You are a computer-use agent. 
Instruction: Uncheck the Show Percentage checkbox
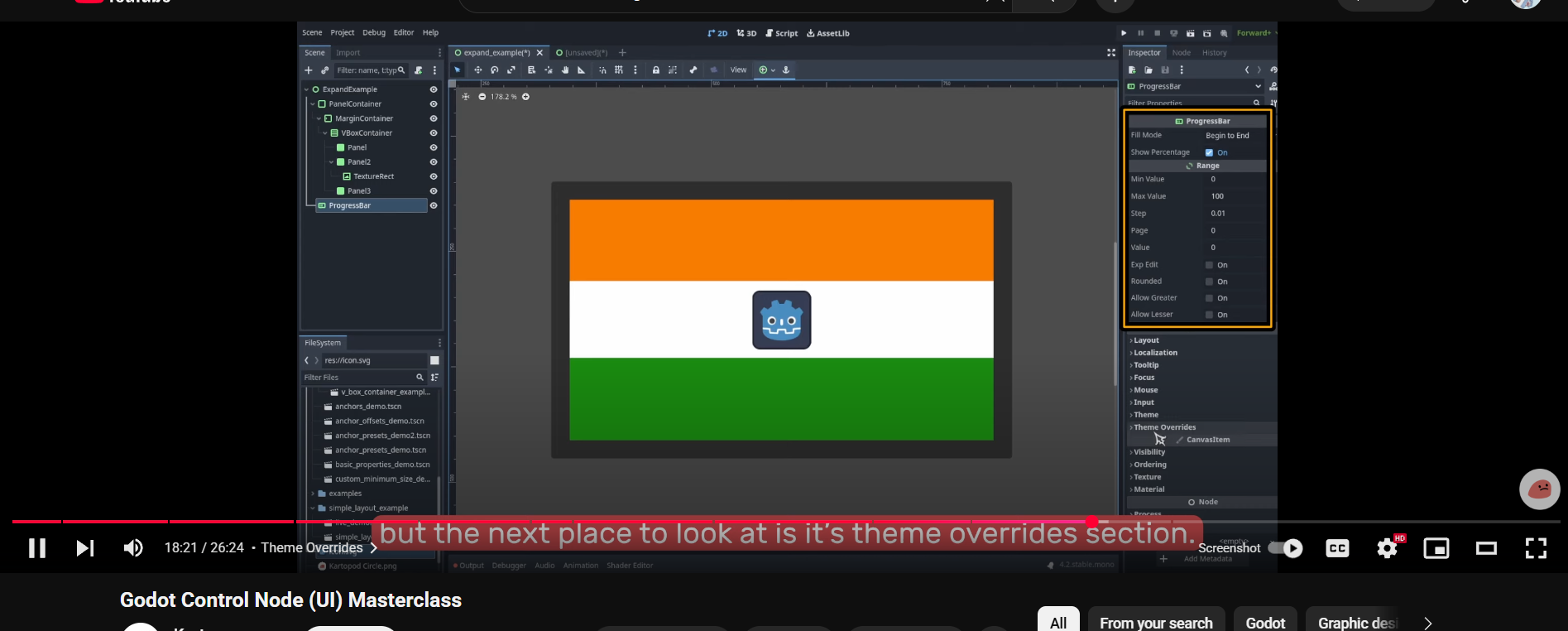1209,152
